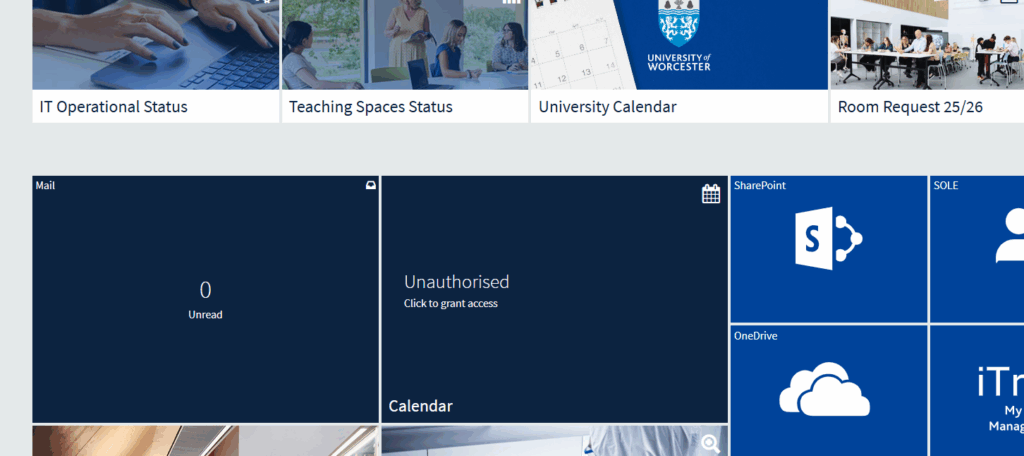Open the IT Operational Status link
This screenshot has height=456, width=1024.
114,107
